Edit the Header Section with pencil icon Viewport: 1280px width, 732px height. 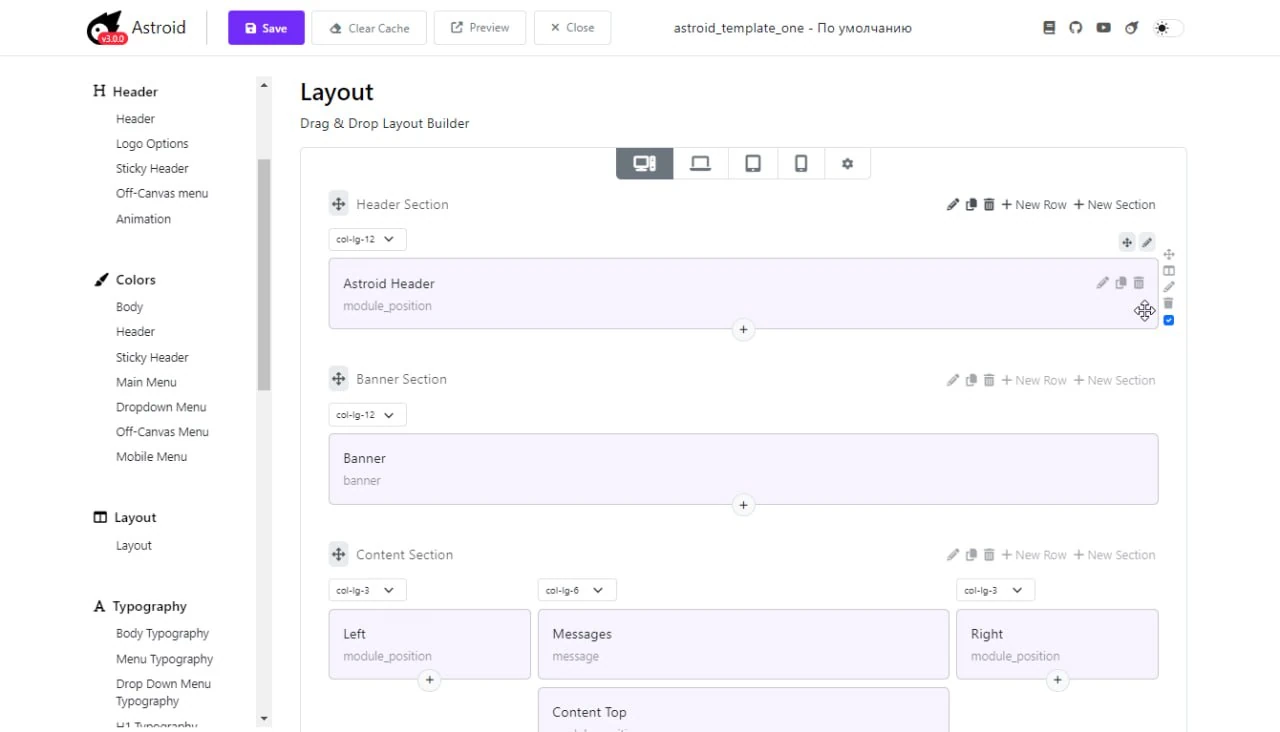[952, 205]
